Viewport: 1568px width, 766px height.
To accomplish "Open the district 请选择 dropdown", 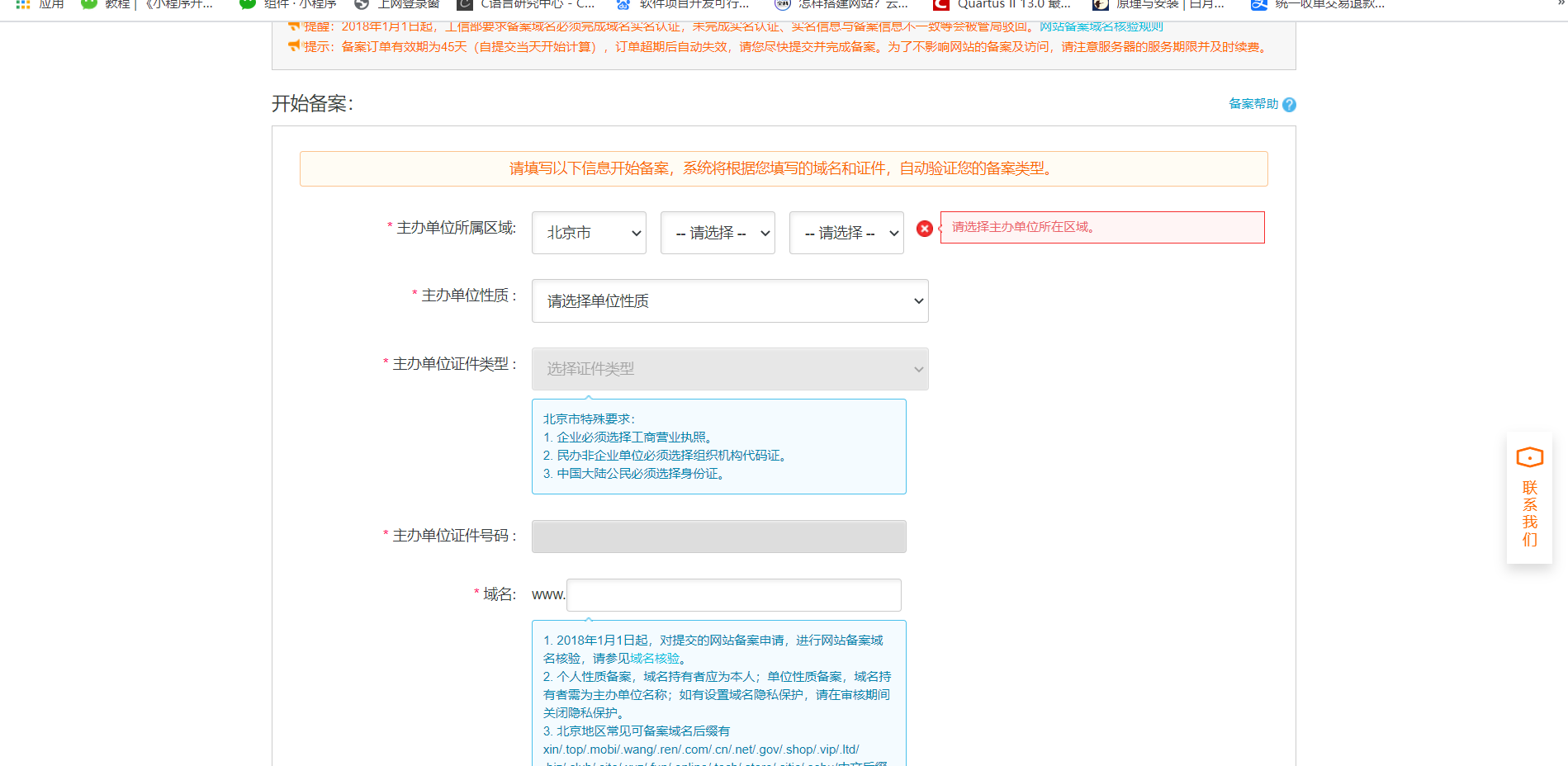I will [x=846, y=233].
